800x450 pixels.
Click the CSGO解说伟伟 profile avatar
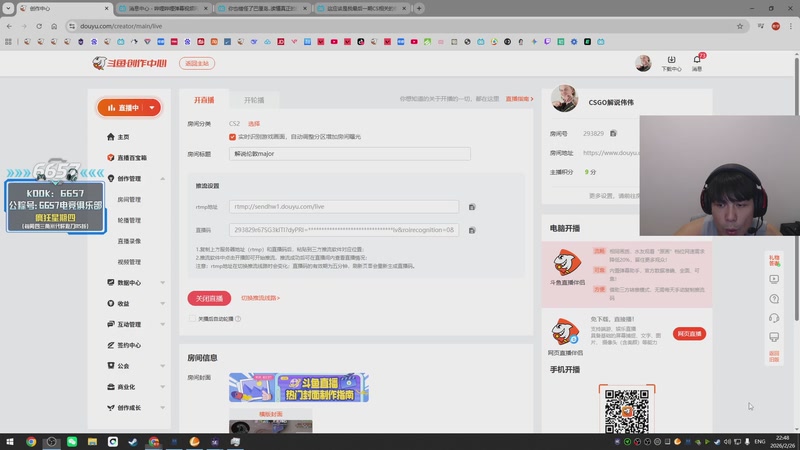click(x=564, y=98)
